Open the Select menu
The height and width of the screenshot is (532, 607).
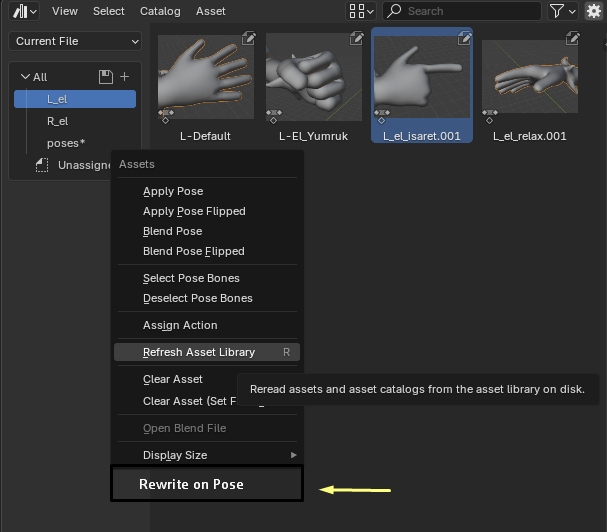pos(108,11)
